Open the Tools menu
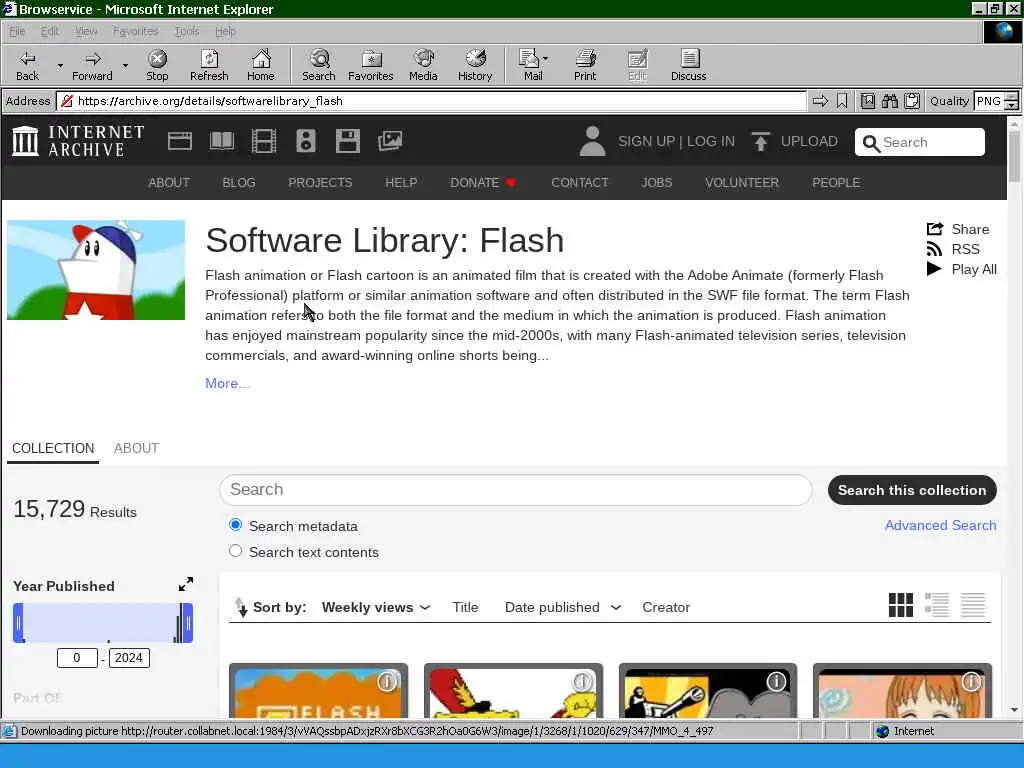This screenshot has width=1024, height=768. tap(187, 31)
